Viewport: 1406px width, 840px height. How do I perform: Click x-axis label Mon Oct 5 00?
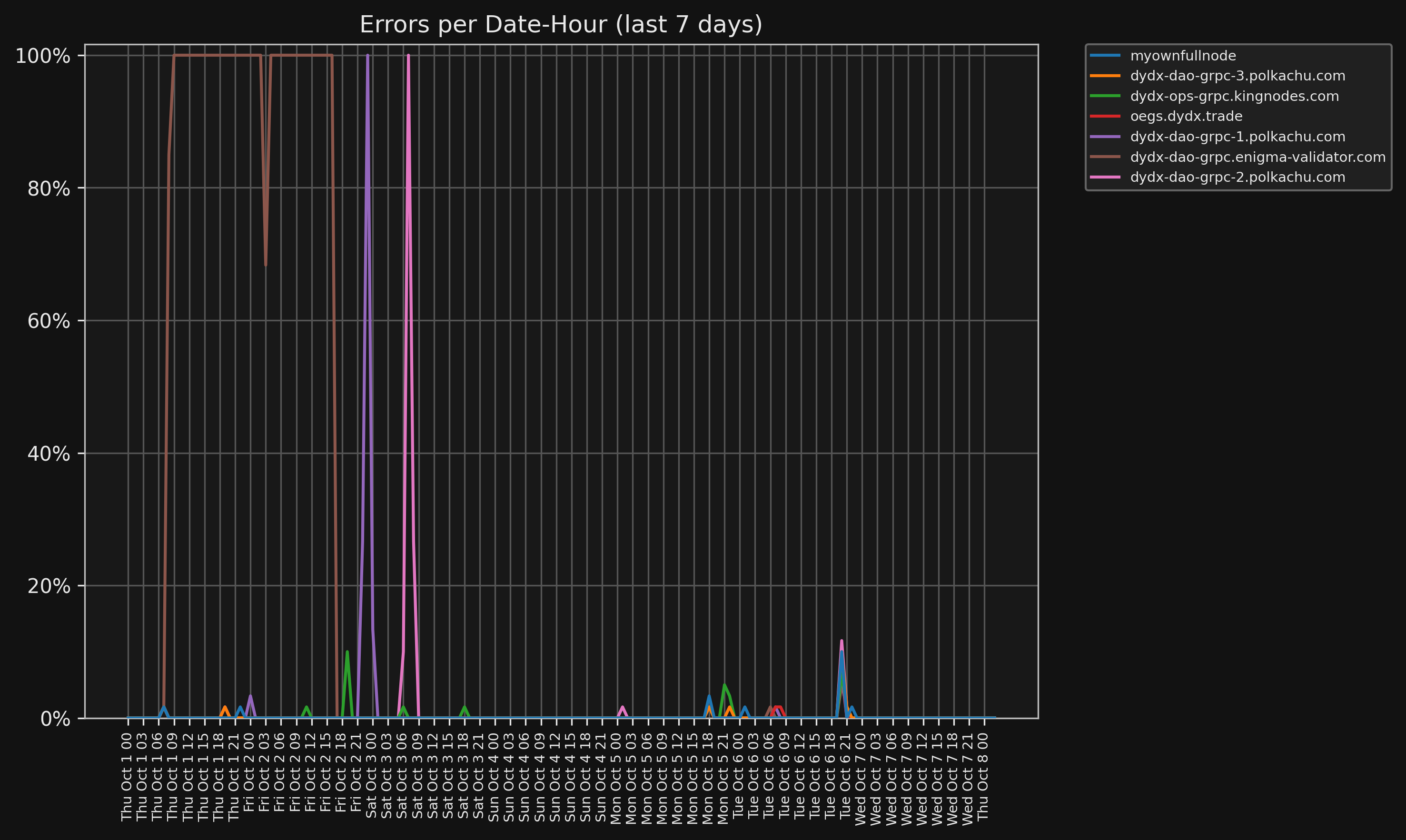click(616, 778)
